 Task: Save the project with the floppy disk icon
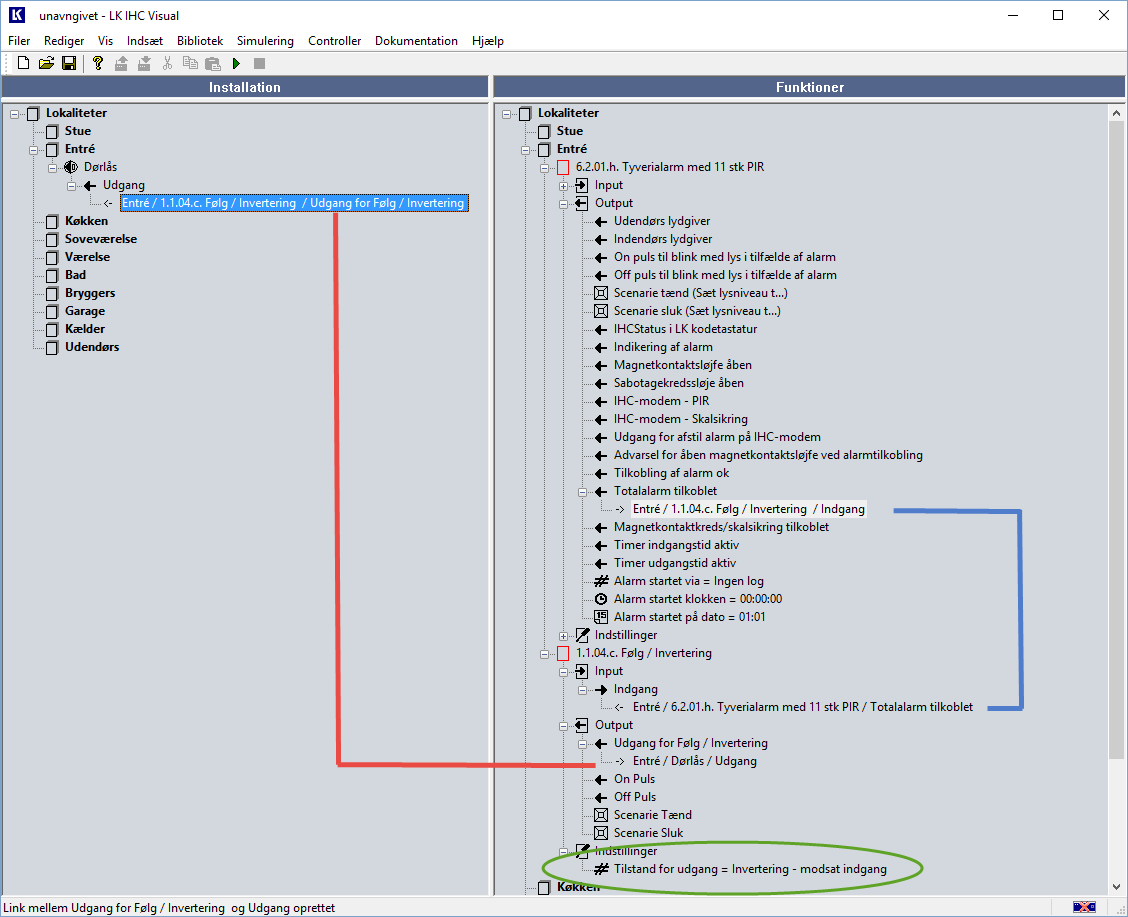69,64
